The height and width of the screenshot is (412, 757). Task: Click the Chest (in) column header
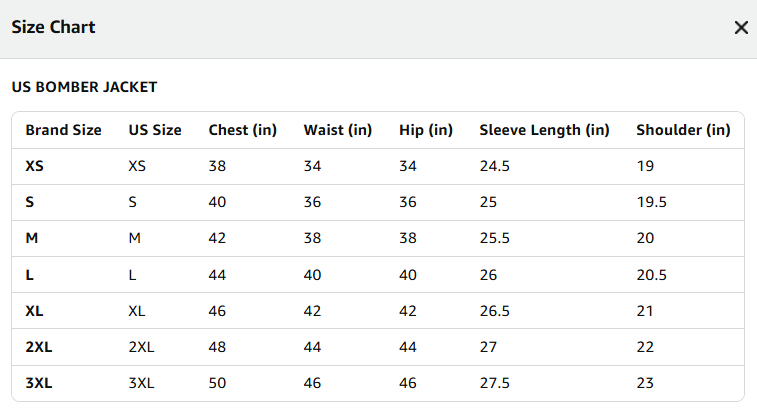click(242, 130)
